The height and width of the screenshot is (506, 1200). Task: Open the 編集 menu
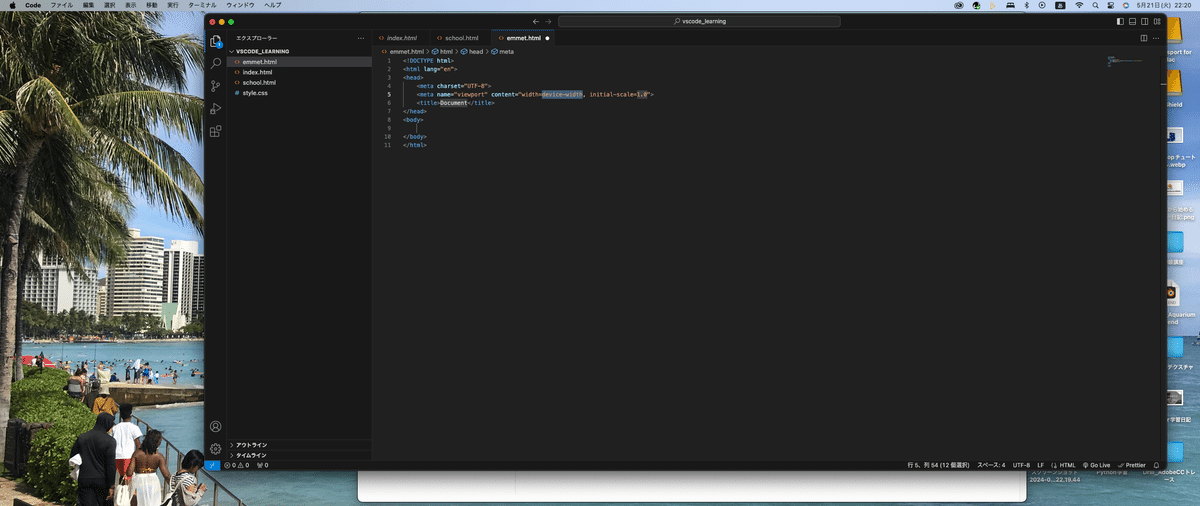89,5
